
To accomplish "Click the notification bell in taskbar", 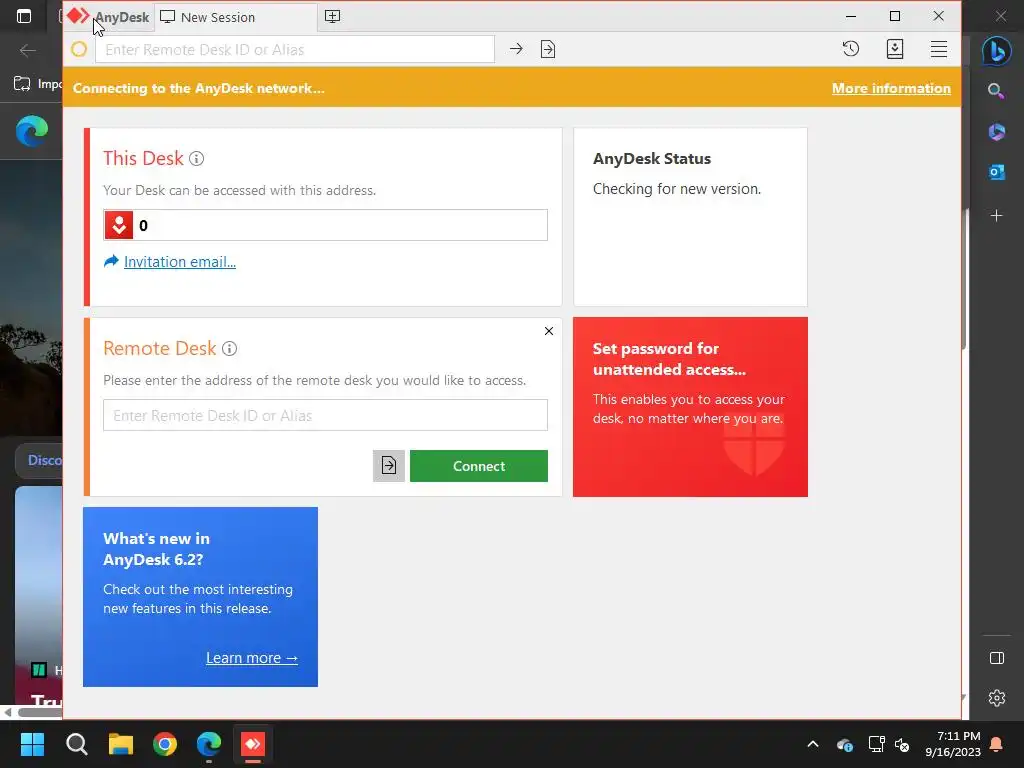I will [997, 744].
